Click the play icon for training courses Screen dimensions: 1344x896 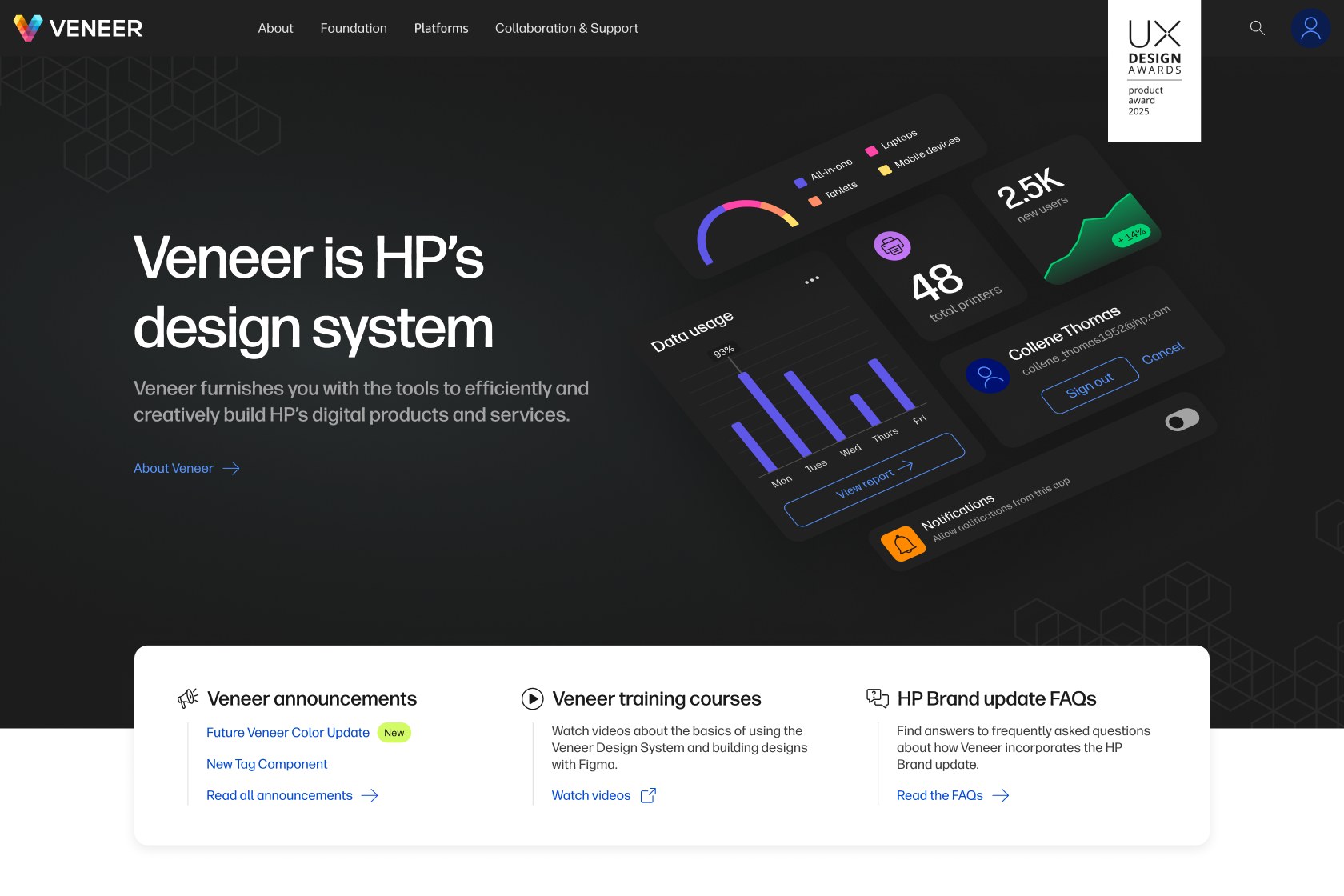pos(532,698)
